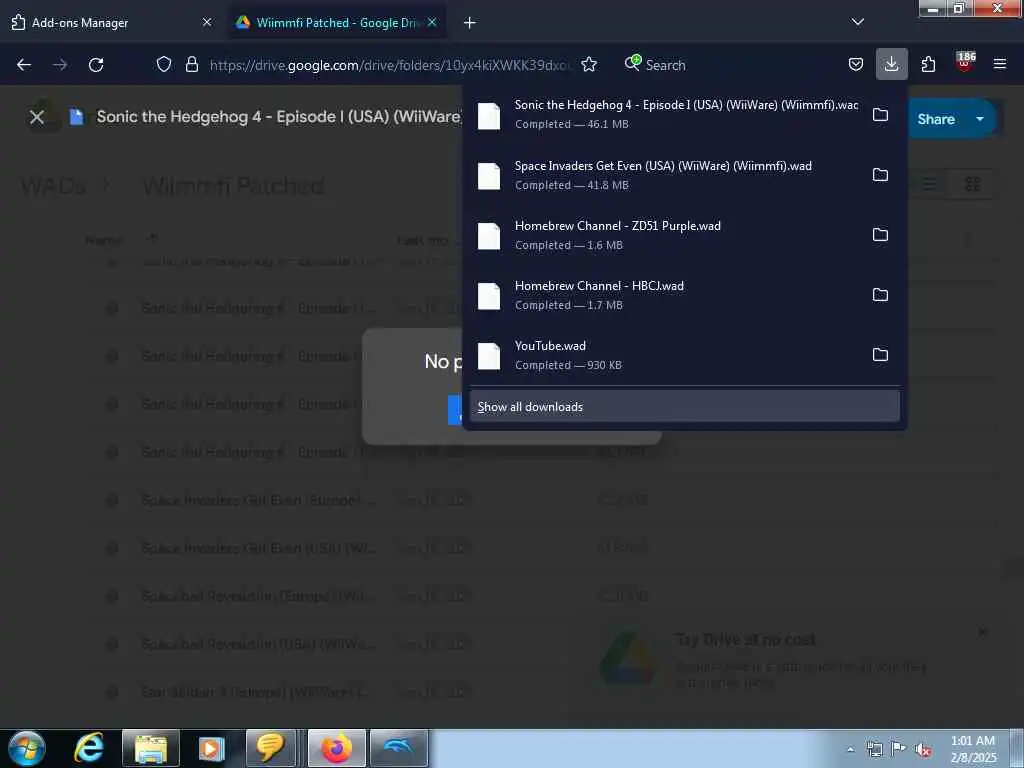The image size is (1024, 768).
Task: Click the address bar URL field
Action: pos(389,65)
